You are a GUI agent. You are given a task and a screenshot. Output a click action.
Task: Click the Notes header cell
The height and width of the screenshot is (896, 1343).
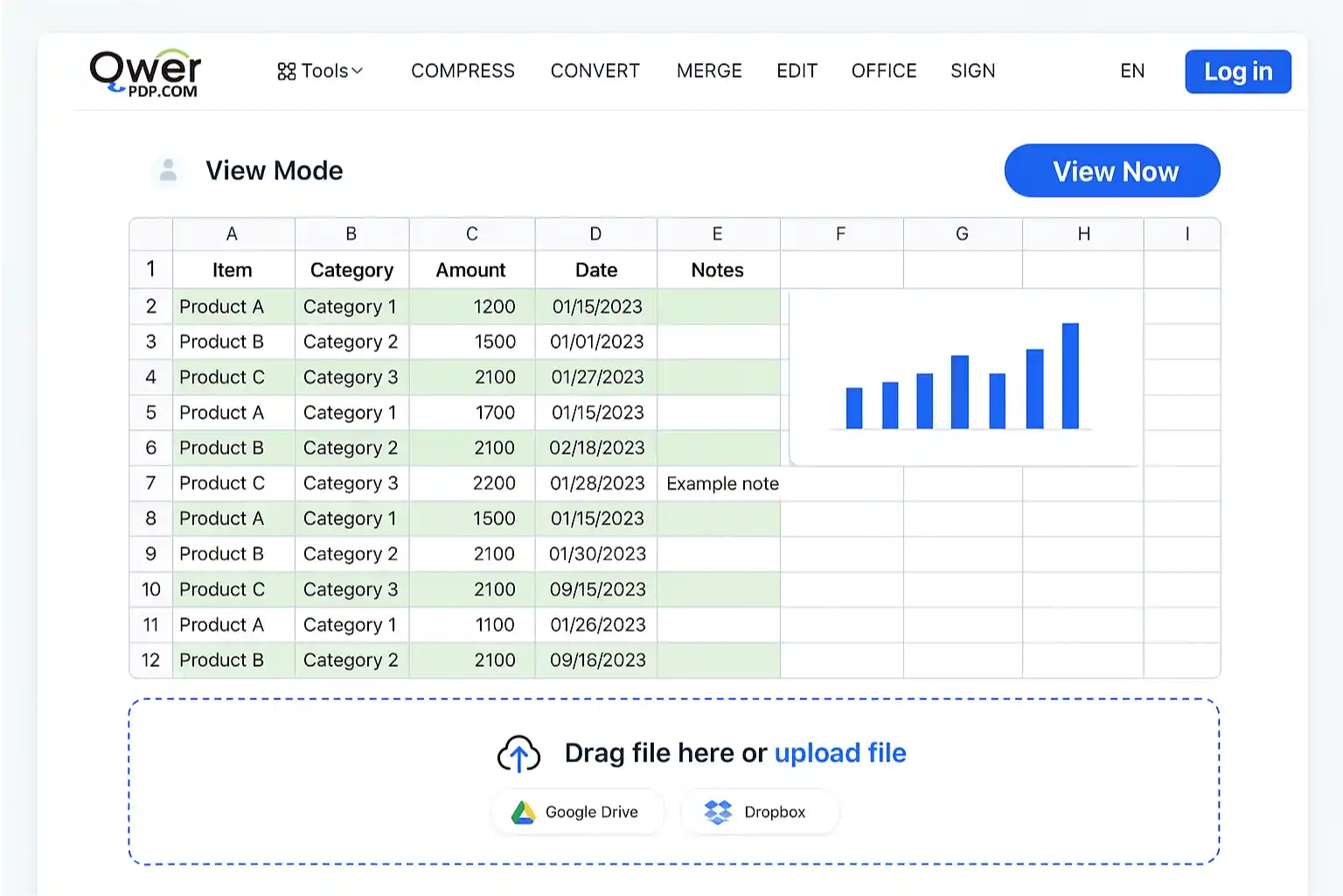point(718,270)
